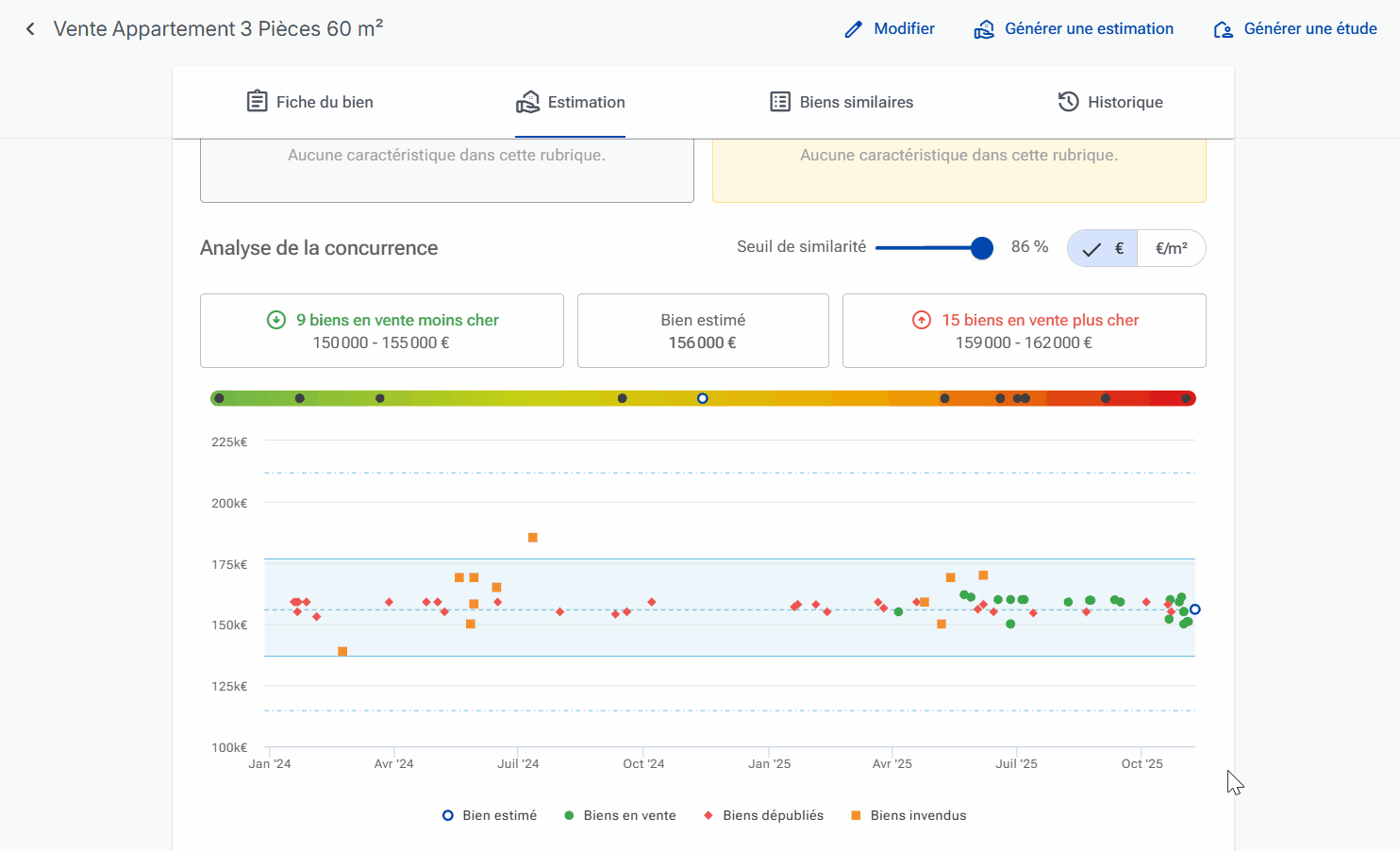Toggle Biens dépubliés legend series
The width and height of the screenshot is (1400, 851).
tap(763, 815)
